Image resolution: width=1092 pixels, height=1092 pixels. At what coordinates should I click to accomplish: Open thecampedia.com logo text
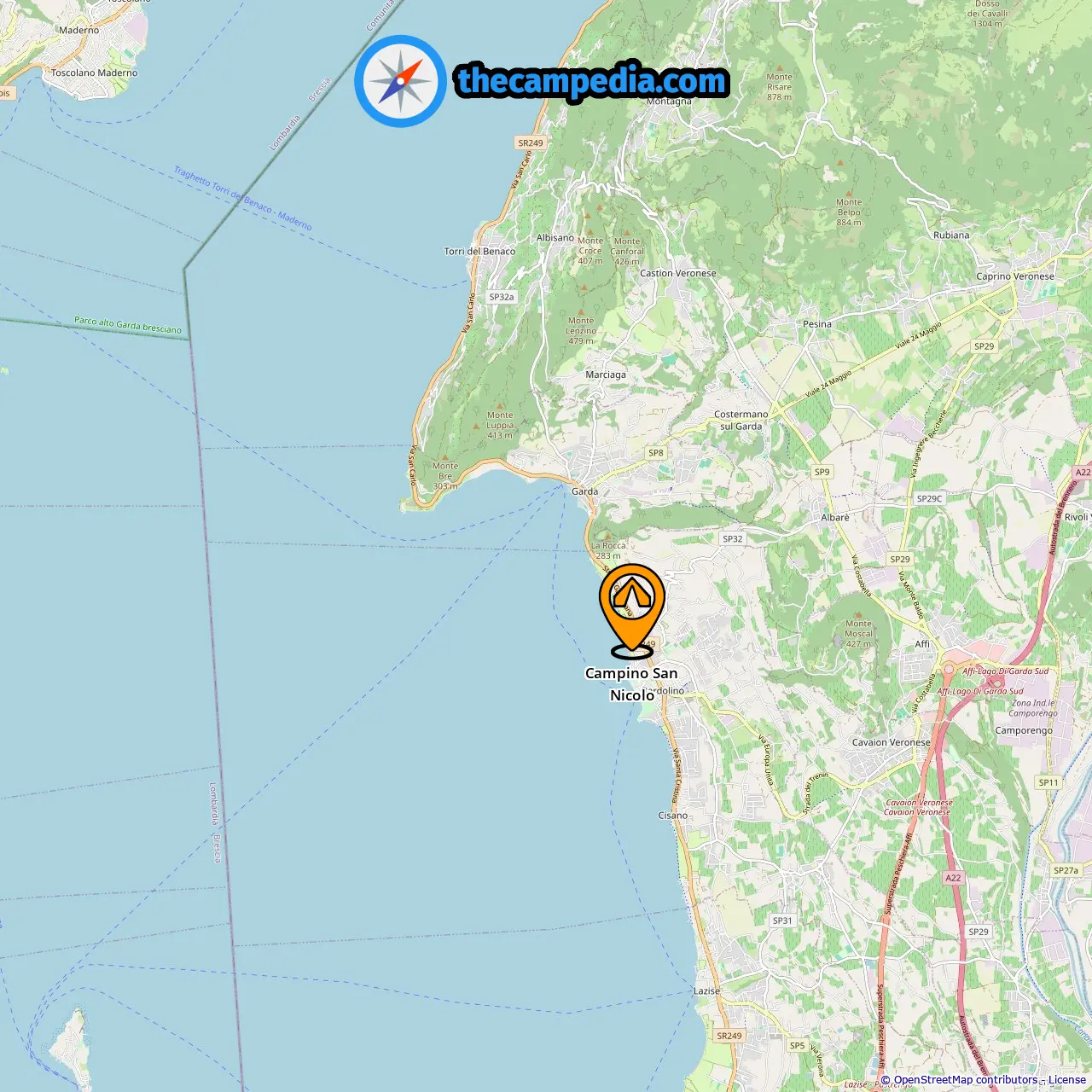pyautogui.click(x=592, y=81)
